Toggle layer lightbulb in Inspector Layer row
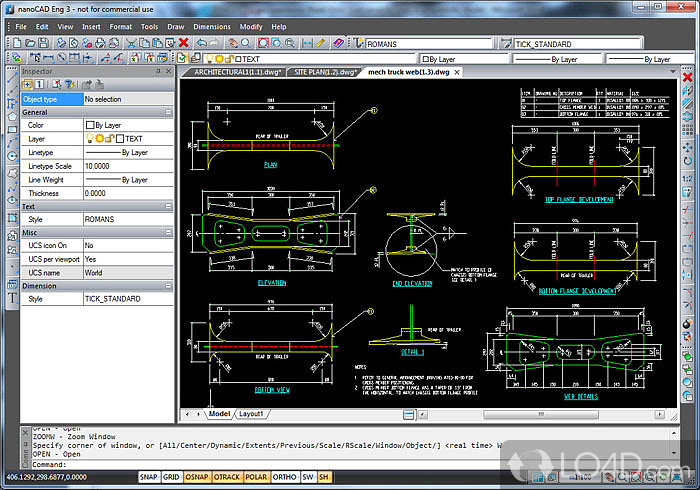Screen dimensions: 700x490 pos(89,138)
